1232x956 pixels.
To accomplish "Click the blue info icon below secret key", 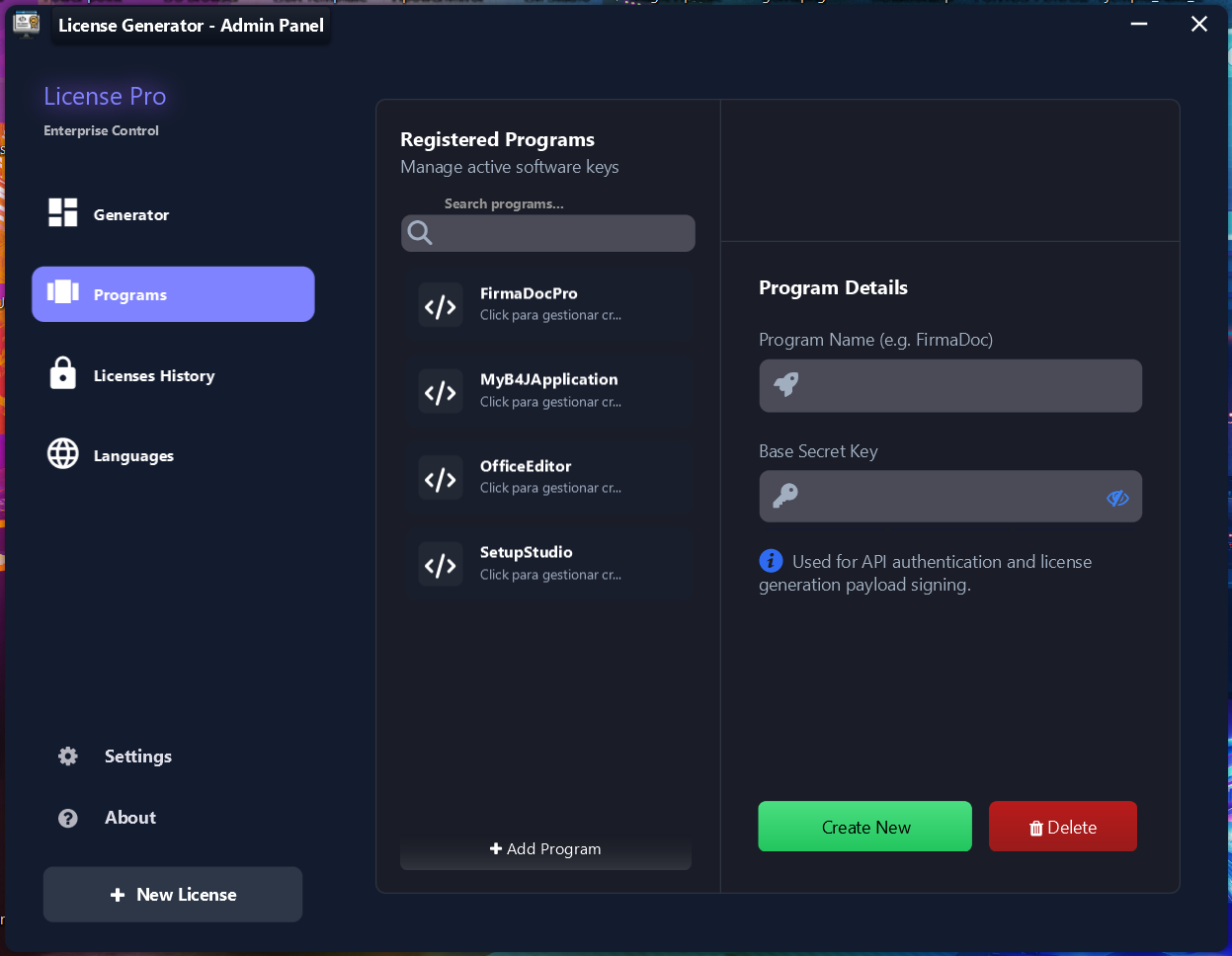I will point(771,561).
